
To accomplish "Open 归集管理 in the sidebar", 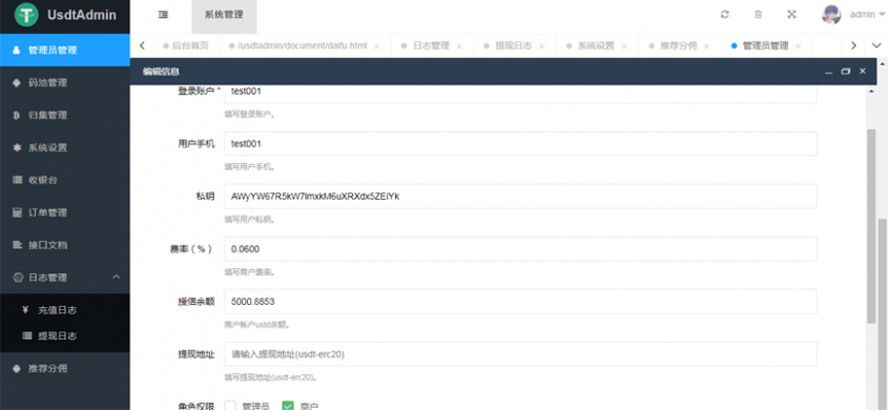I will (x=65, y=115).
